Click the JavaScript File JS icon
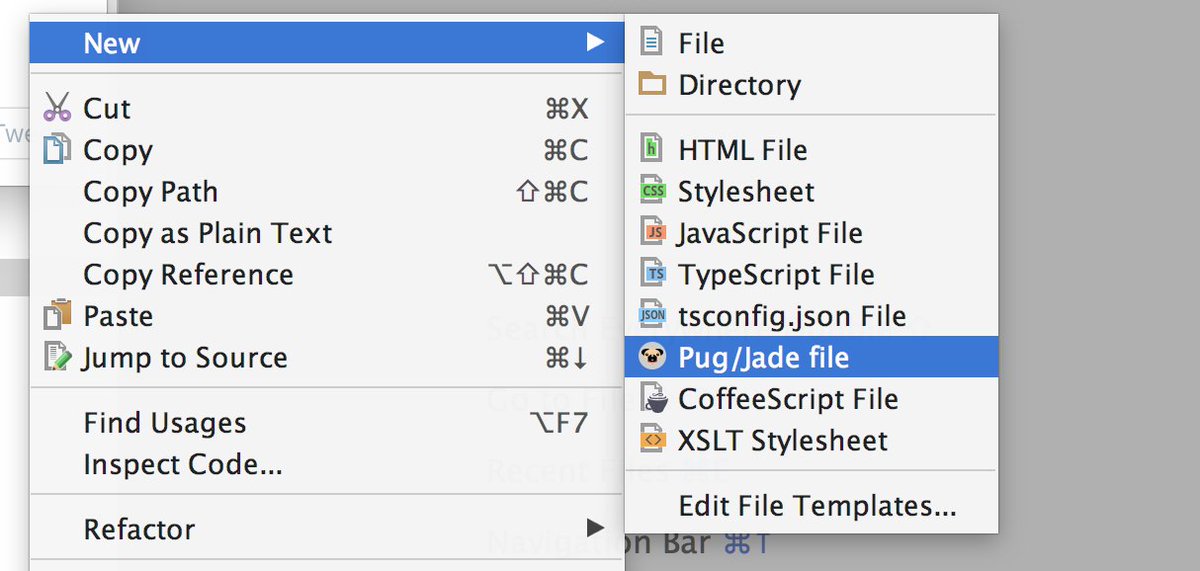This screenshot has height=571, width=1200. [652, 233]
